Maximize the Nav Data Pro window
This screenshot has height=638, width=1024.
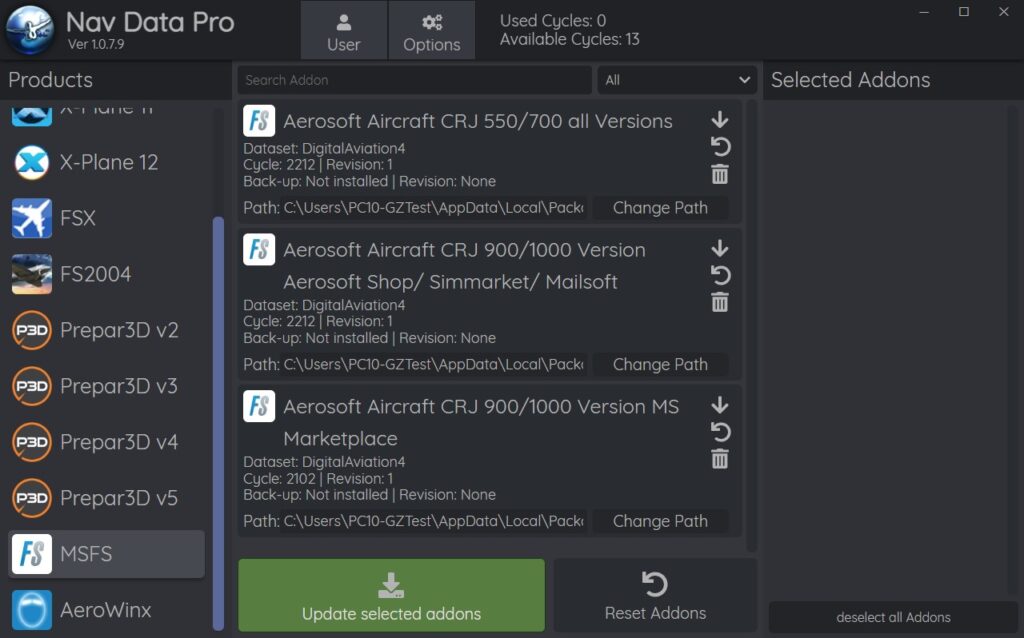(x=963, y=12)
